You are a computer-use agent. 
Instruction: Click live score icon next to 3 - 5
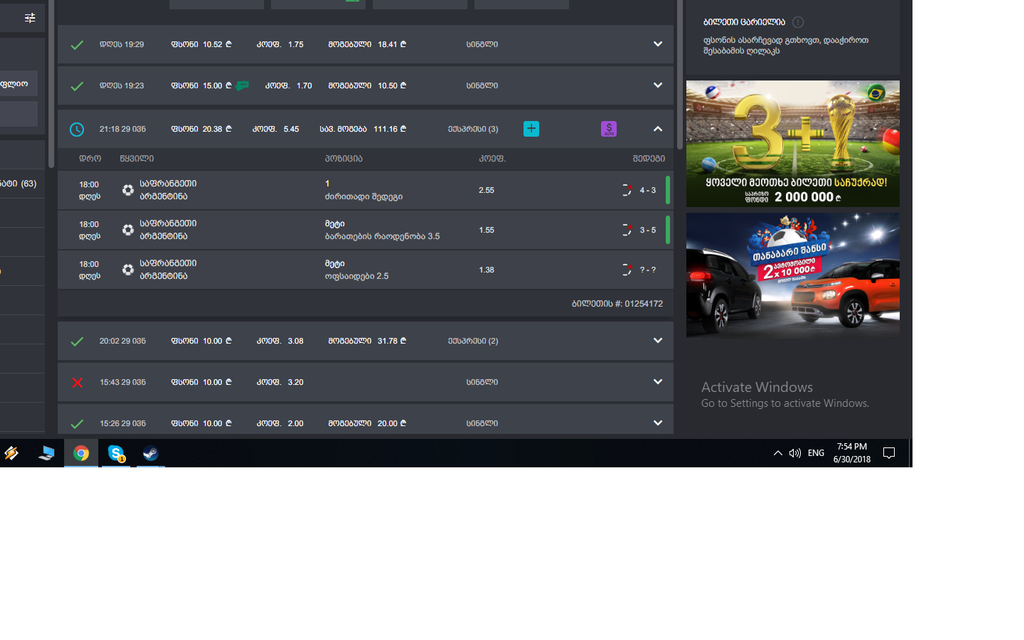coord(627,230)
